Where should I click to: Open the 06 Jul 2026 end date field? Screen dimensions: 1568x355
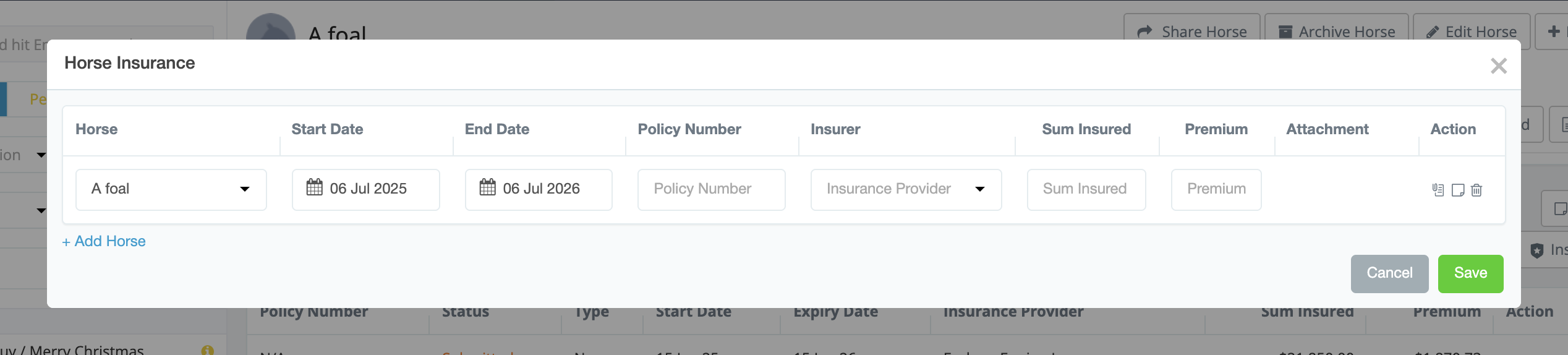click(541, 189)
